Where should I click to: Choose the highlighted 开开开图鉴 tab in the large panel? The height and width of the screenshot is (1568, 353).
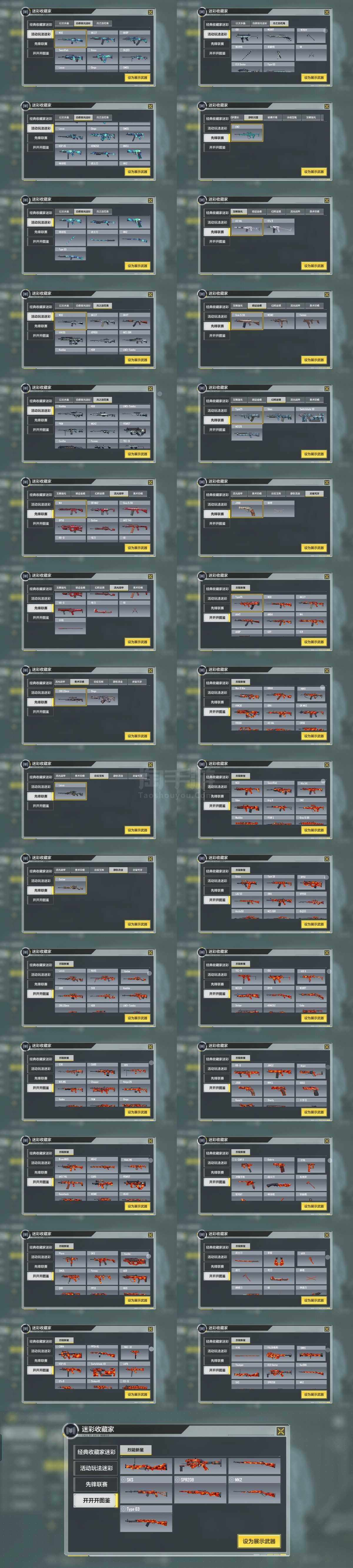point(96,1500)
